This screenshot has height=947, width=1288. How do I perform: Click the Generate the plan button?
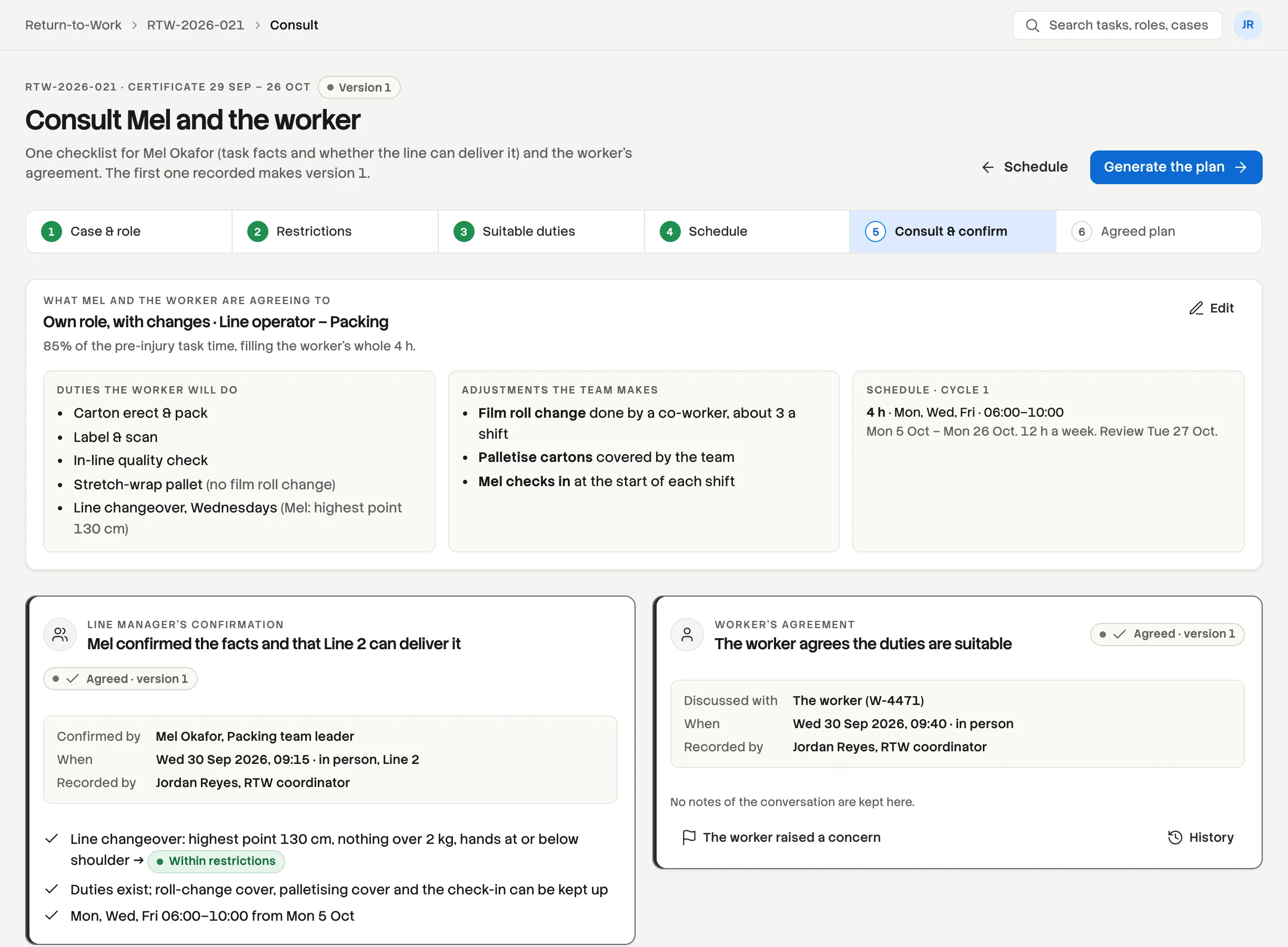(1175, 167)
